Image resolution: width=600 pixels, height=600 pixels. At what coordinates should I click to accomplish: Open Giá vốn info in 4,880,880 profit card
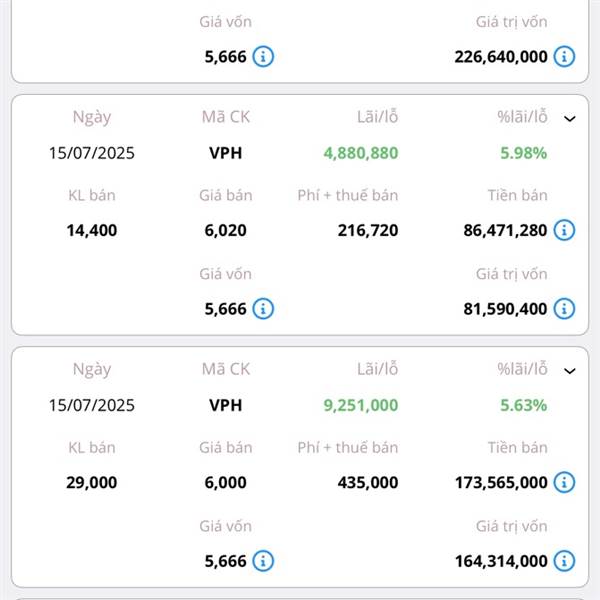coord(262,309)
